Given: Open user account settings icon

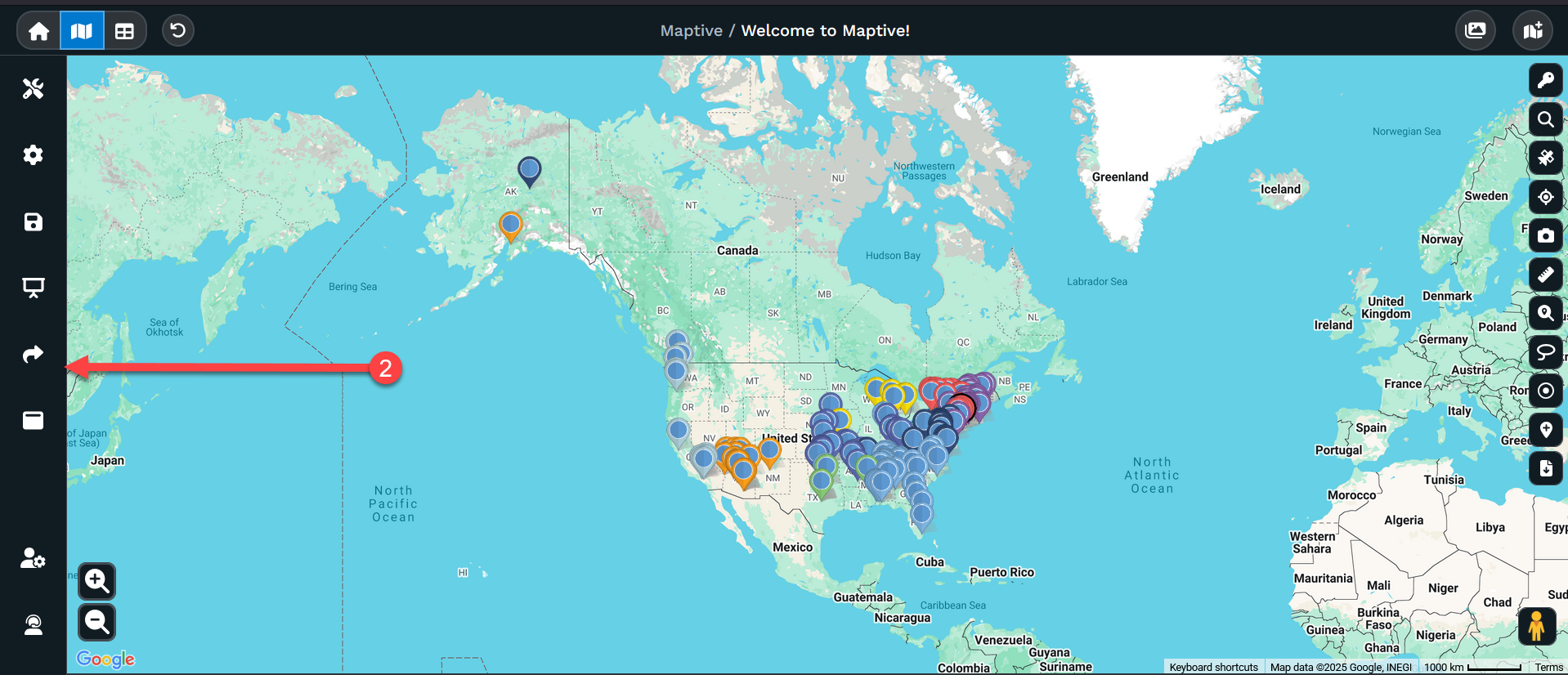Looking at the screenshot, I should pos(33,558).
